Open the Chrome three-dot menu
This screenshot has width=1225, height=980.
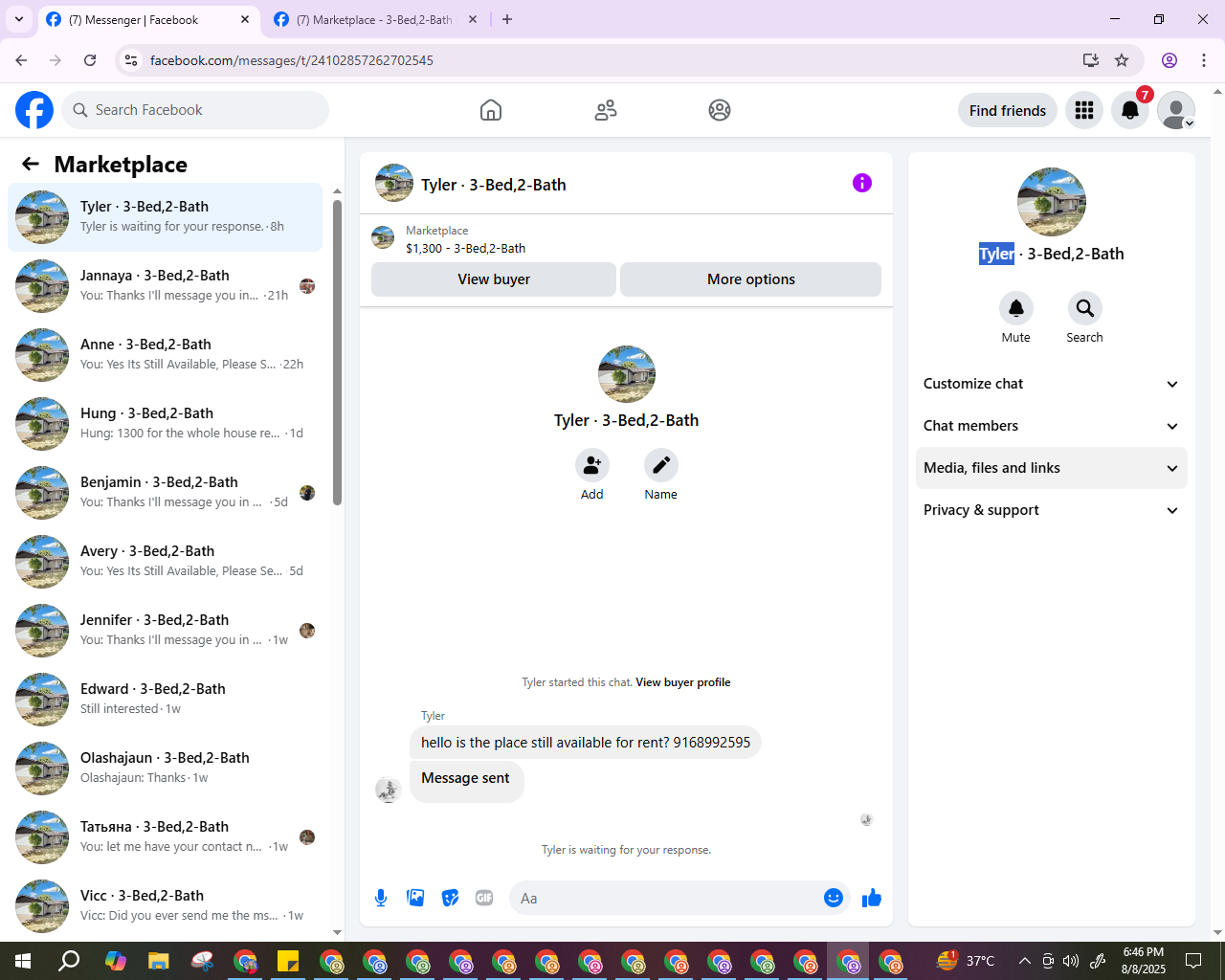[1204, 60]
